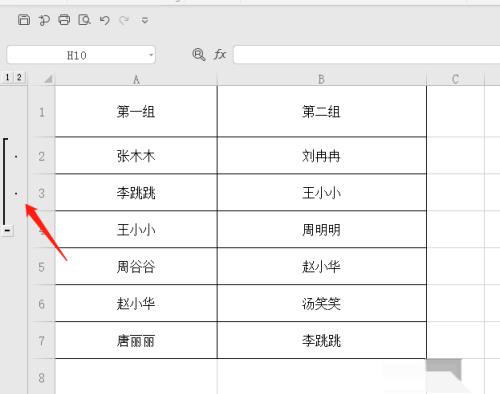
Task: Select 王小小 in column B
Action: [321, 193]
